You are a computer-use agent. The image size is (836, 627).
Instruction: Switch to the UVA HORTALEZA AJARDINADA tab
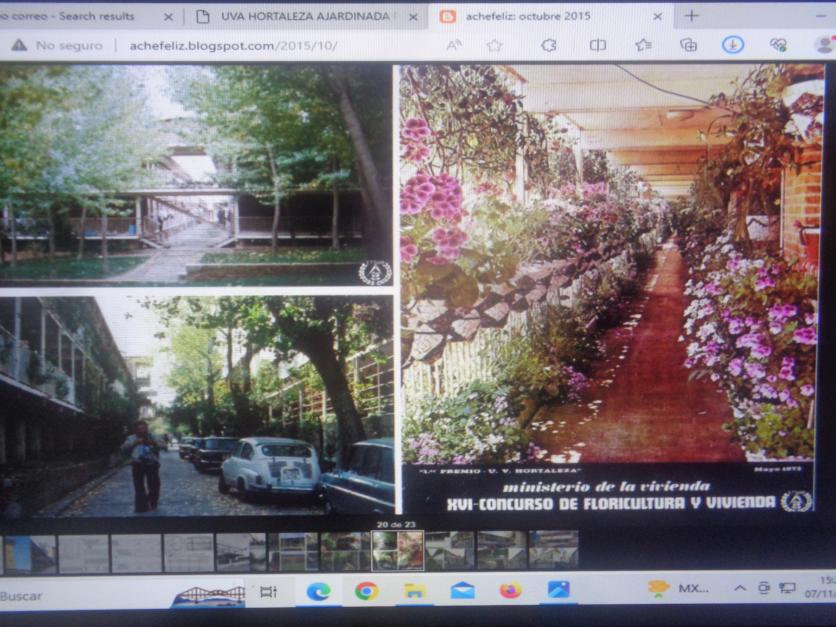click(300, 17)
